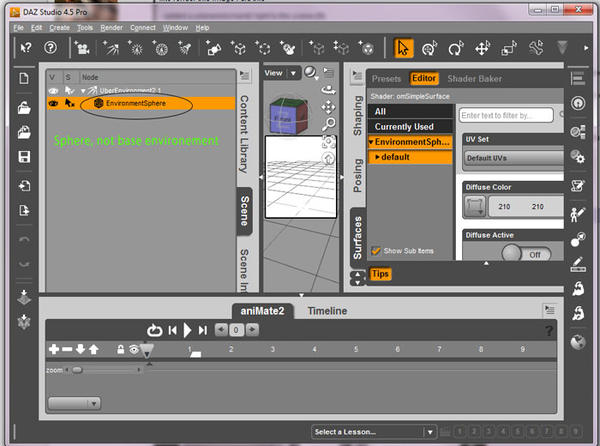Click the globe icon in right sidebar
This screenshot has width=600, height=446.
578,342
